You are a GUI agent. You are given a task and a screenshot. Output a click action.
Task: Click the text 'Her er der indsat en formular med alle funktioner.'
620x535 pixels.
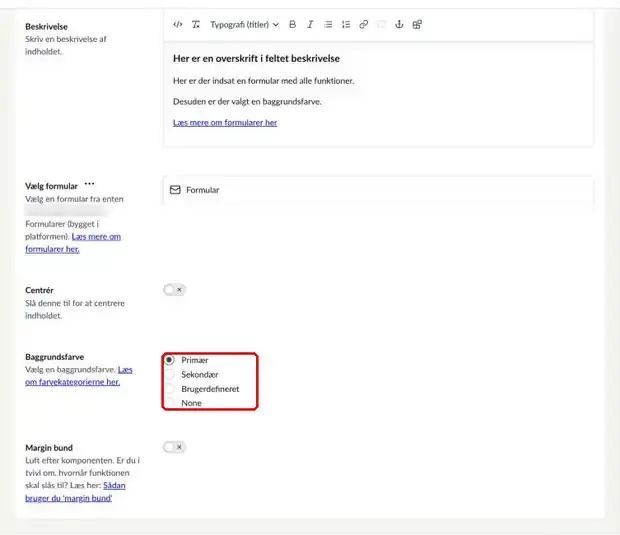point(263,81)
